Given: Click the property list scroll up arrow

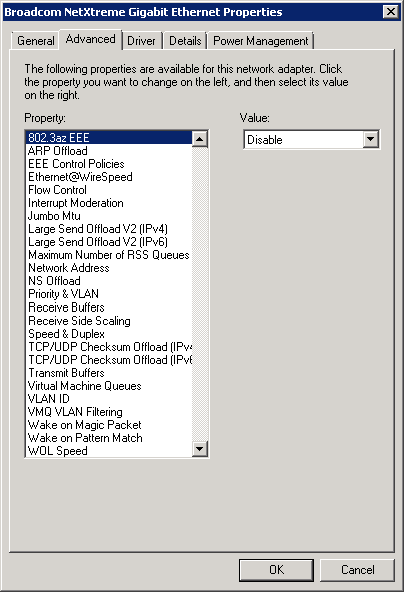Looking at the screenshot, I should [x=199, y=139].
